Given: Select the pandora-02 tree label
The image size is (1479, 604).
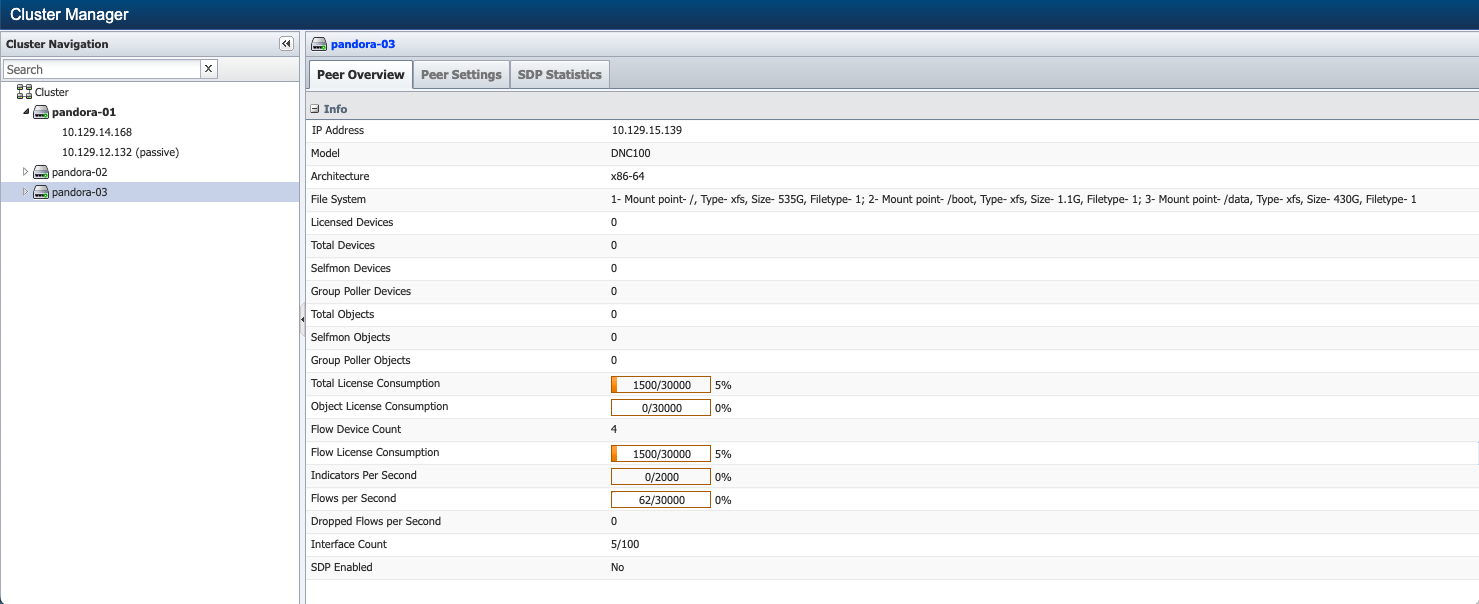Looking at the screenshot, I should 79,172.
